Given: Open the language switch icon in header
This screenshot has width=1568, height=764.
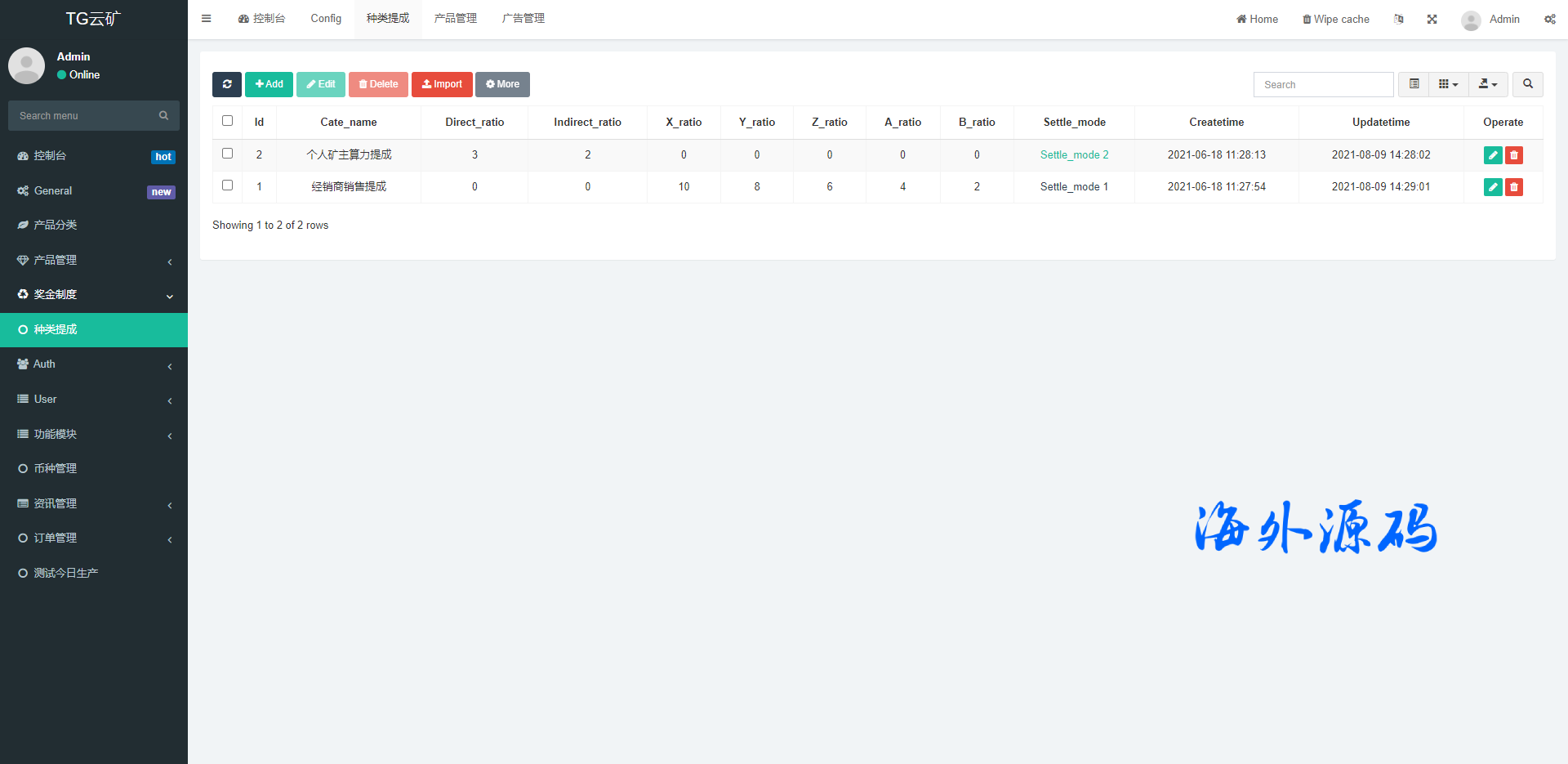Looking at the screenshot, I should (1399, 19).
